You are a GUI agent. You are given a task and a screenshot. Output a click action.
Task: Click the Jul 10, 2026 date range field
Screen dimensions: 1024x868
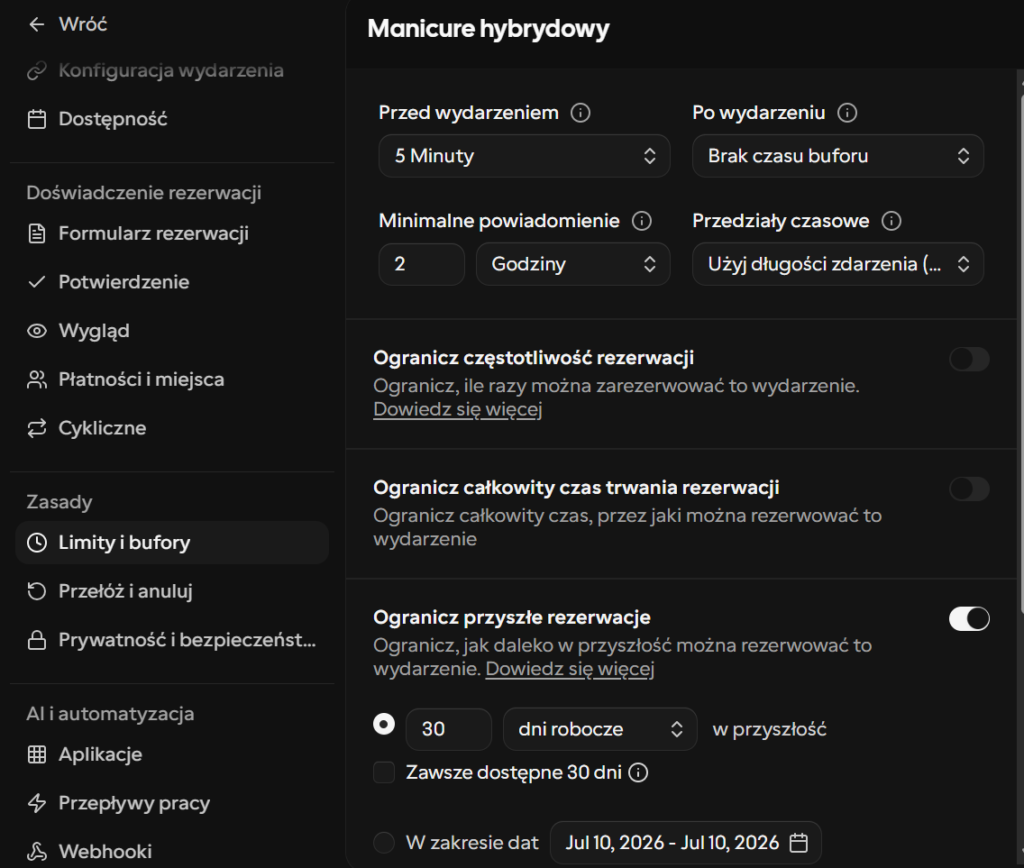pyautogui.click(x=686, y=843)
